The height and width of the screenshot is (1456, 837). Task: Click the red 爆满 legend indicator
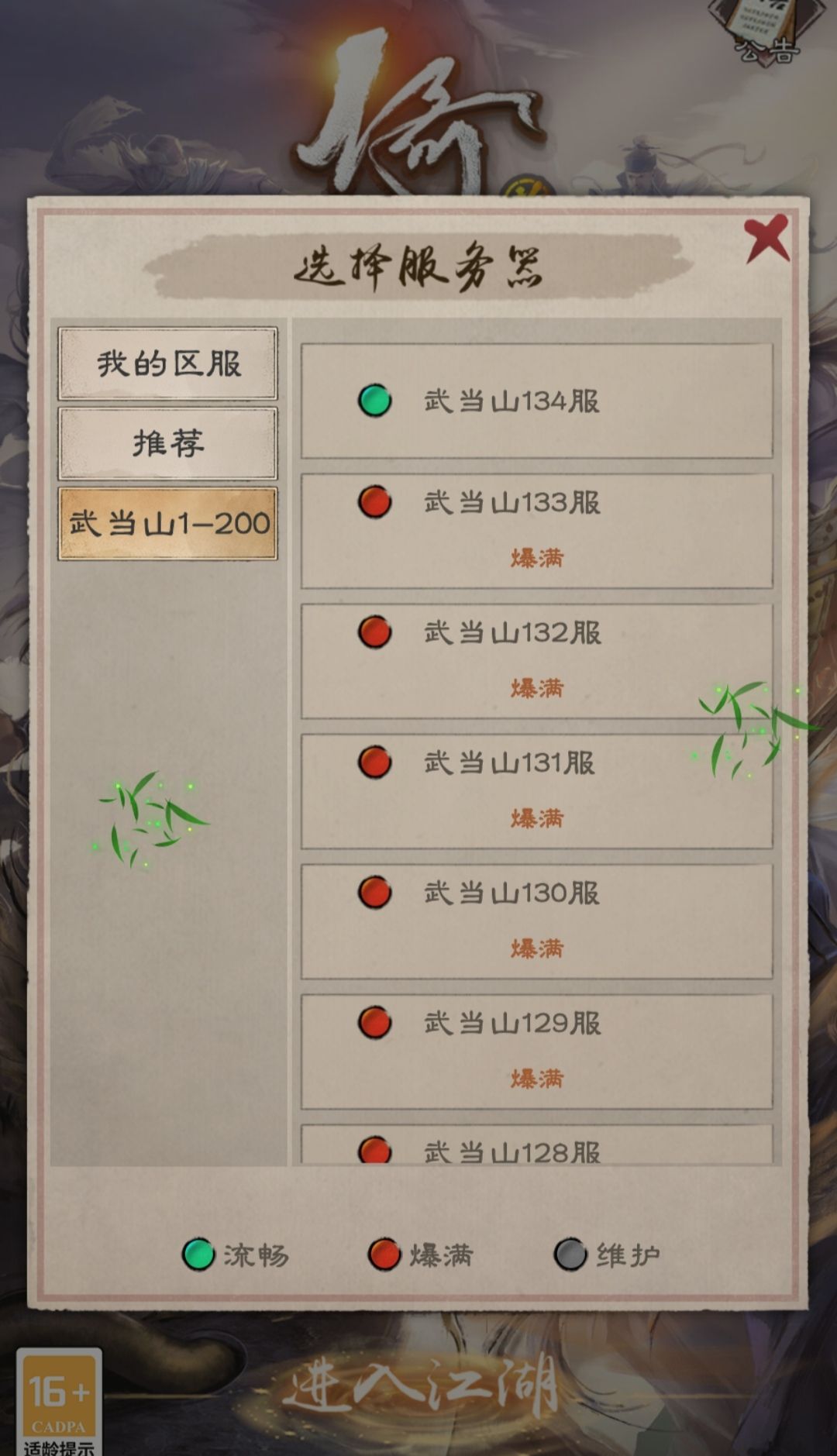pos(384,1255)
